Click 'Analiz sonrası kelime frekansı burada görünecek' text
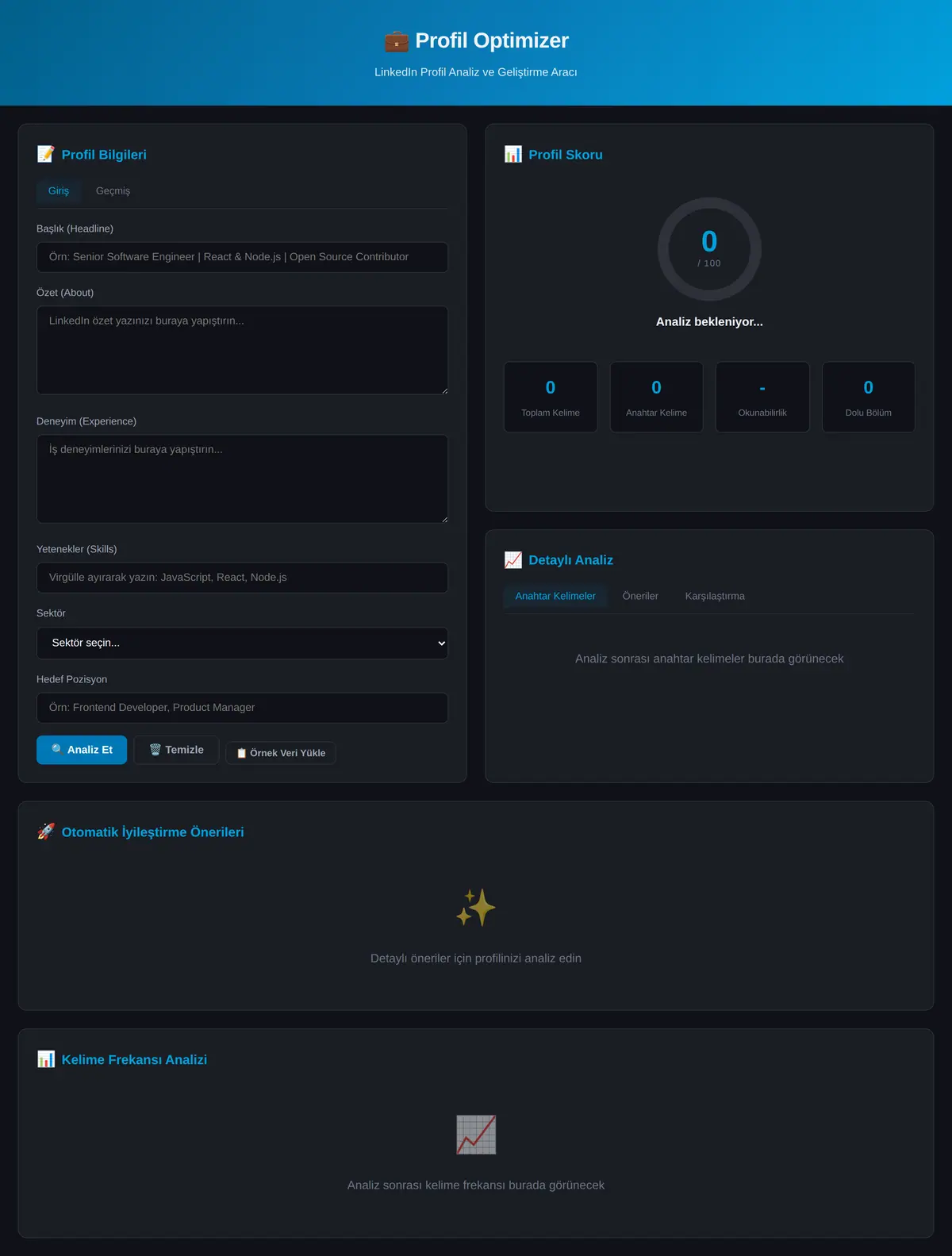 click(476, 1185)
